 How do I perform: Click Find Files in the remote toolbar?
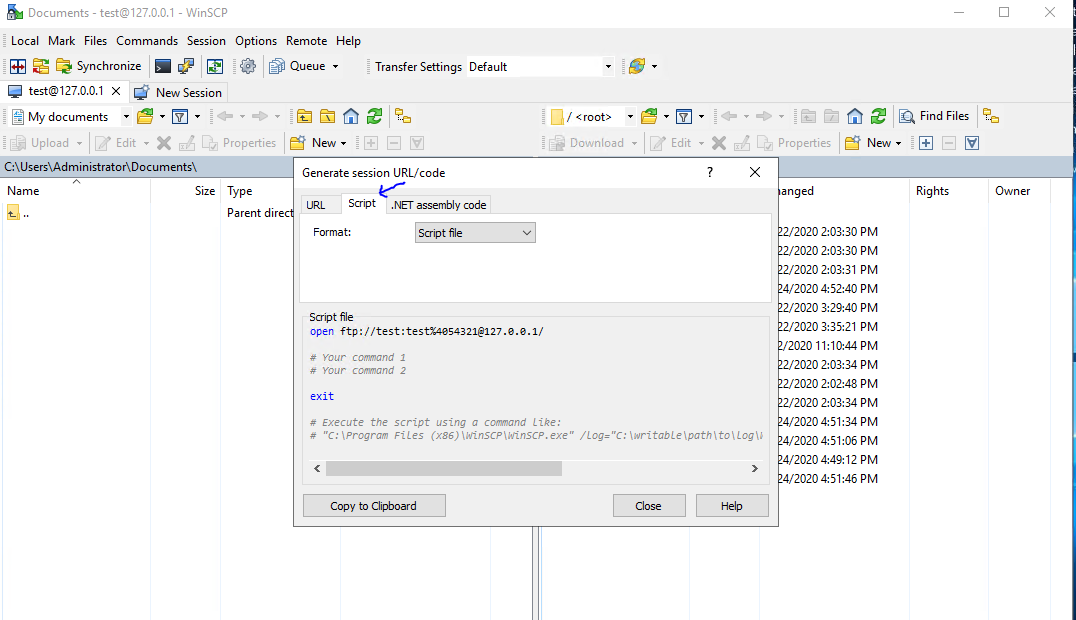935,116
